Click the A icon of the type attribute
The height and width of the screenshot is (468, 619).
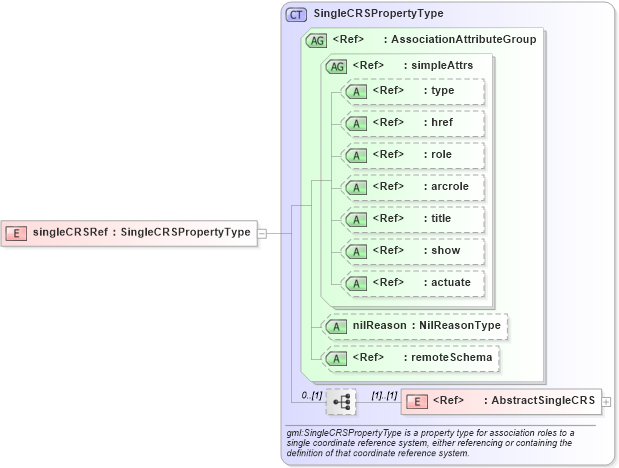[356, 92]
